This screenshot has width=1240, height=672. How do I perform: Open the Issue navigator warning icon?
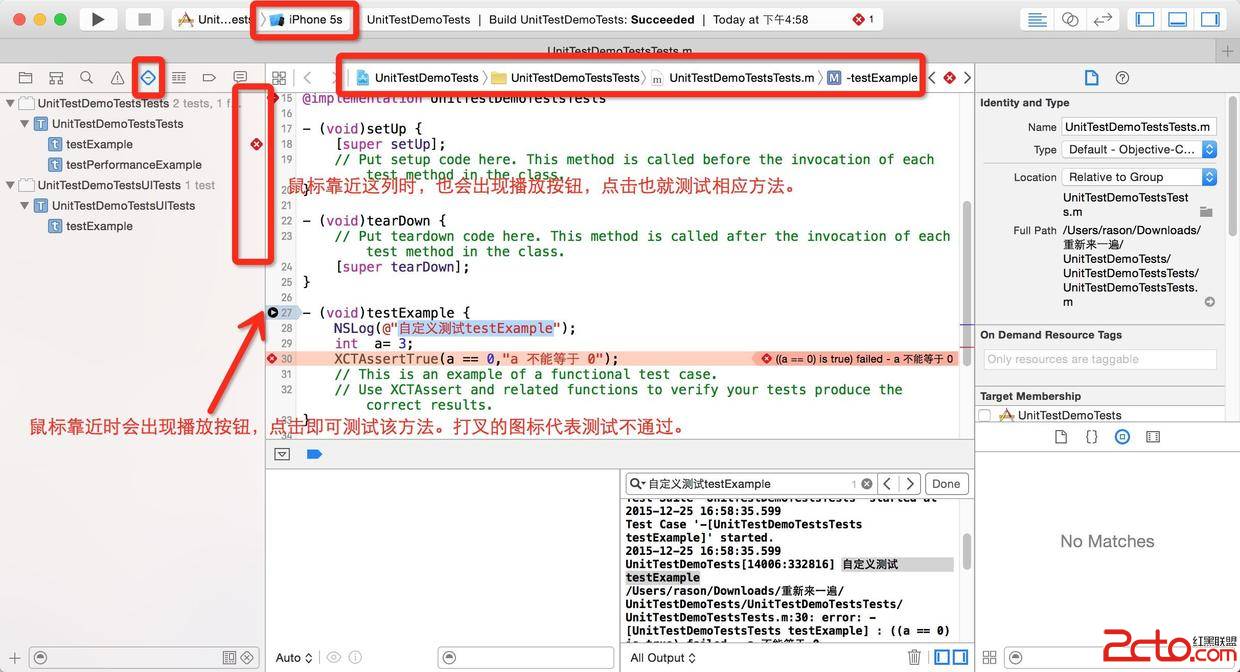[117, 77]
